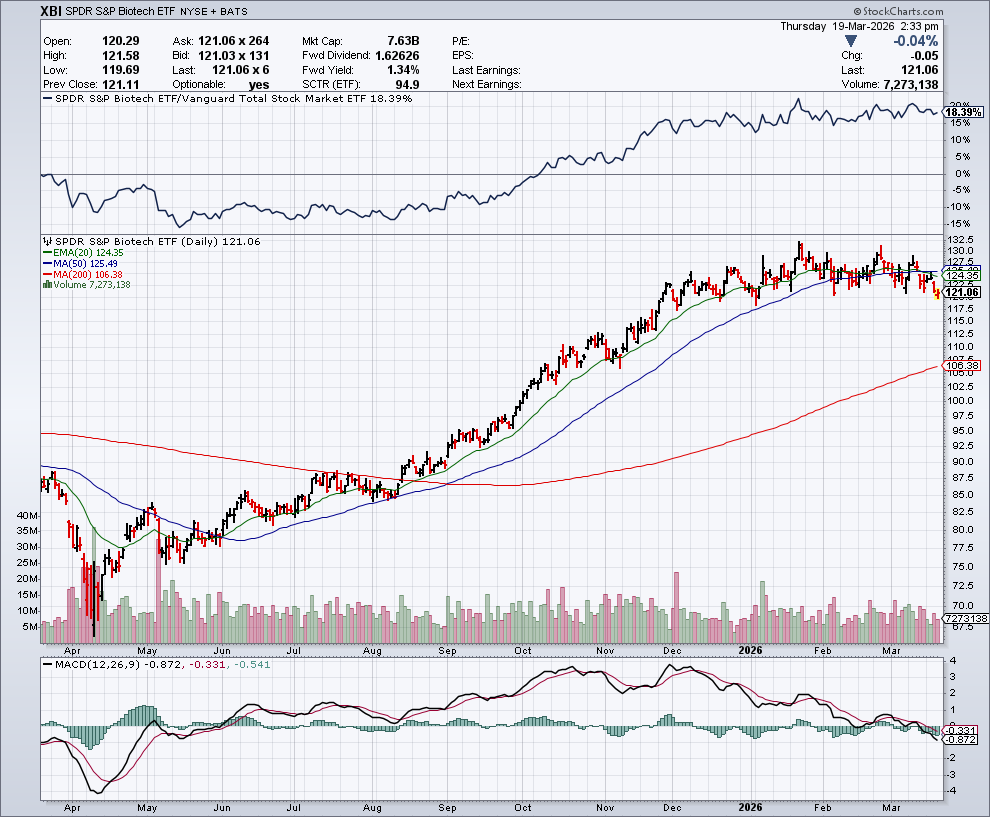
Task: Select the Oct marker on the bottom date axis
Action: click(522, 806)
